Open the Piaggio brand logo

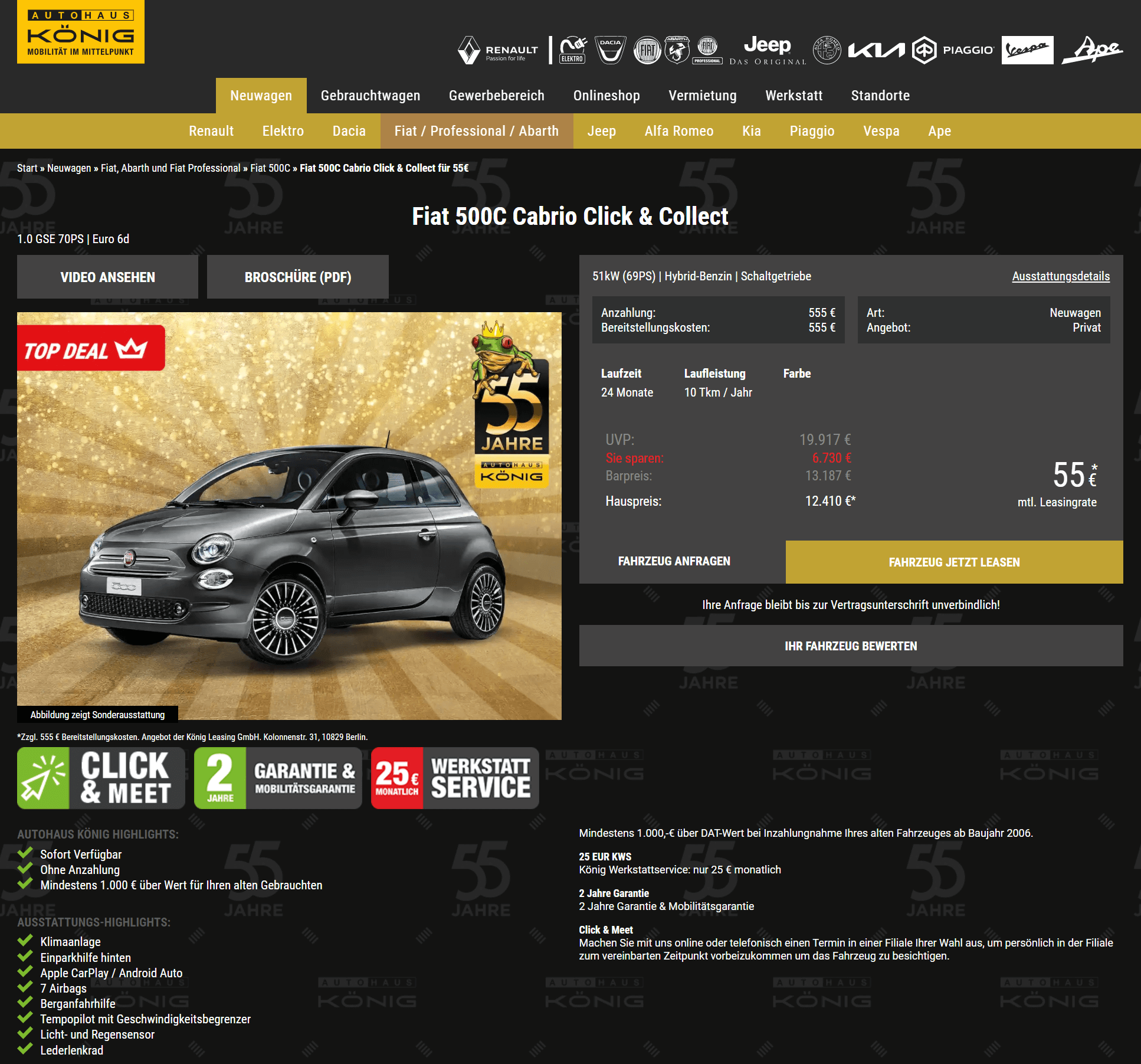953,50
